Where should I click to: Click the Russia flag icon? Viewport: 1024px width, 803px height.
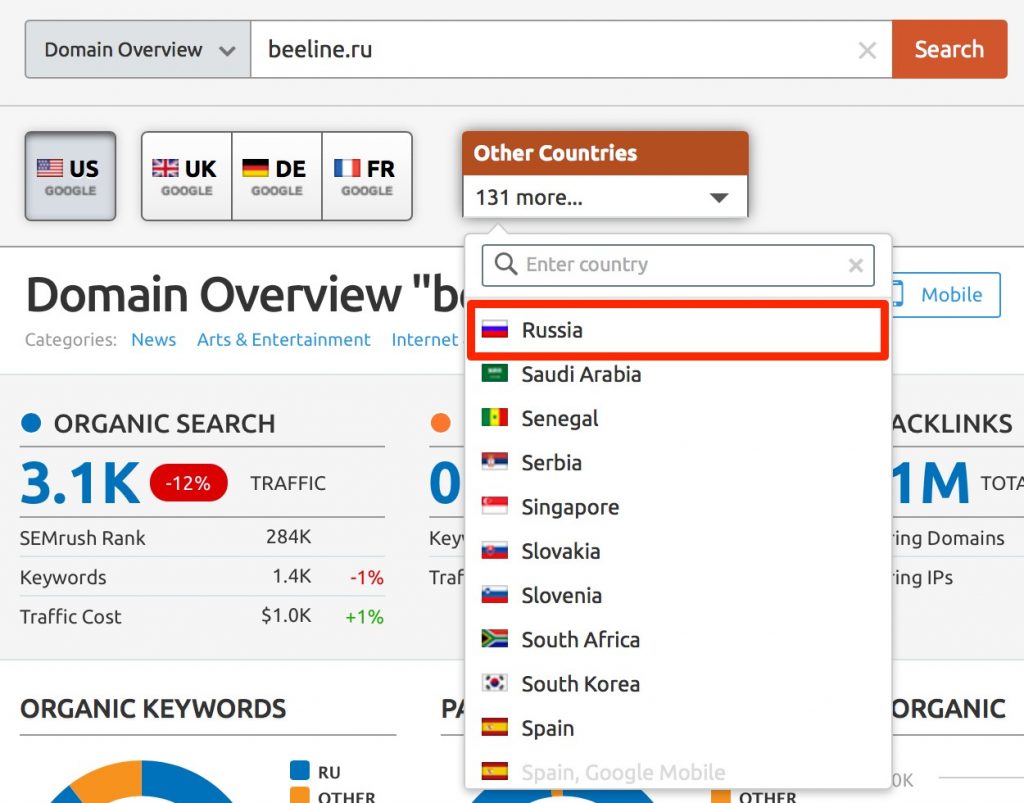tap(494, 330)
